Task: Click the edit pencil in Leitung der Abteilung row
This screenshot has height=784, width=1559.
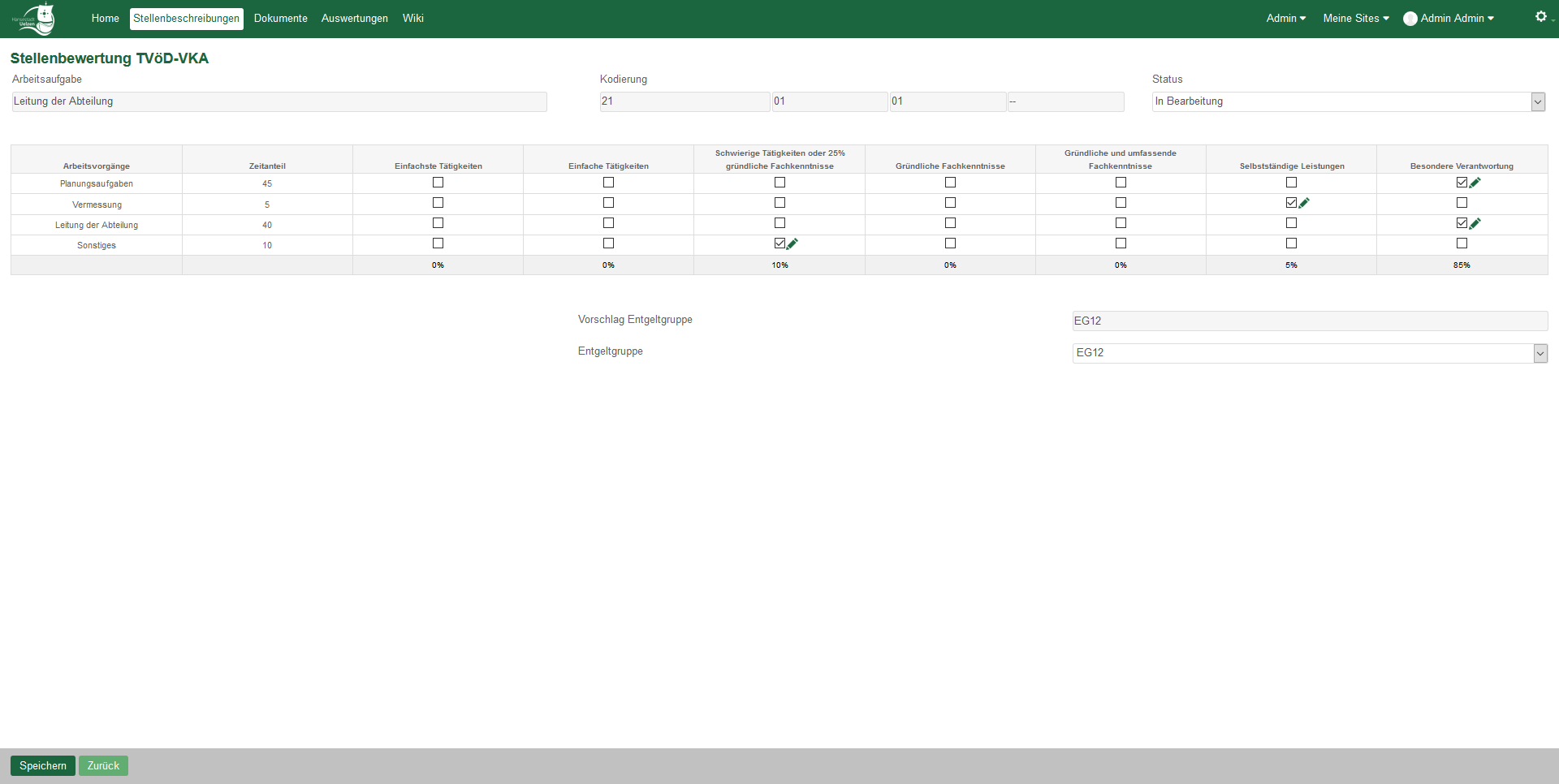Action: click(x=1475, y=223)
